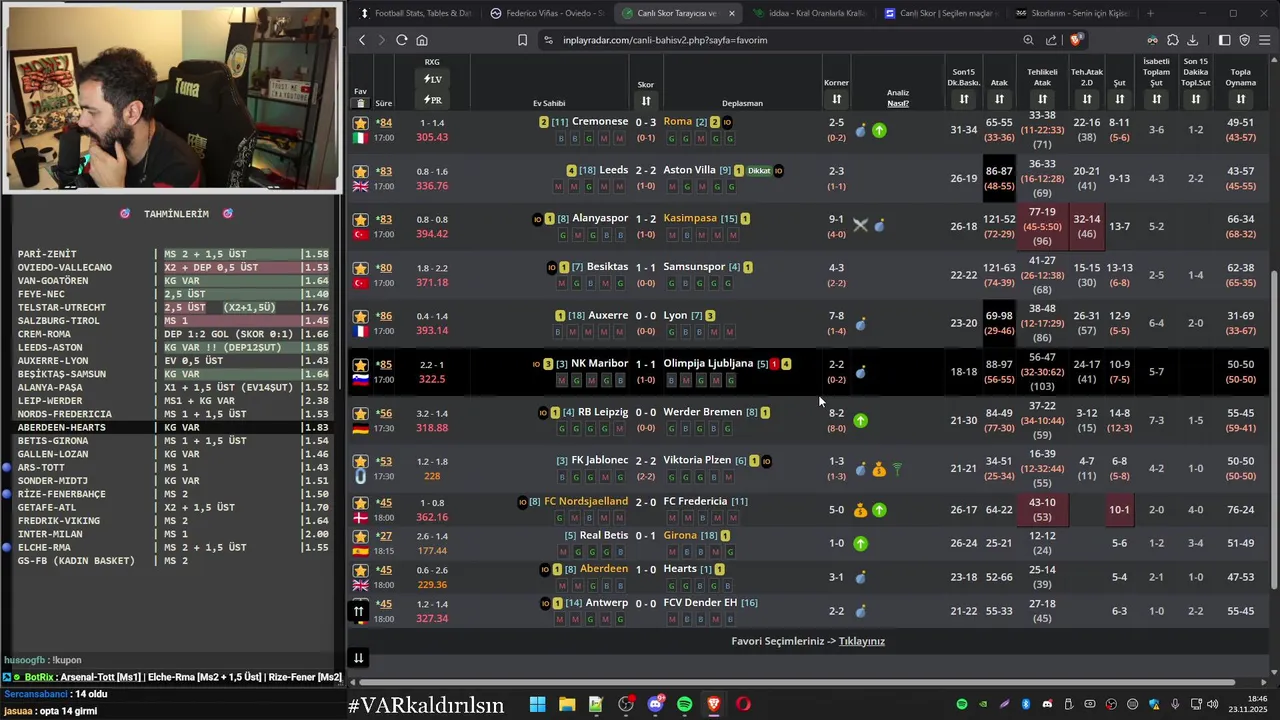
Task: Click the bomb icon in the Leeds-less Auxerre row
Action: coord(861,324)
